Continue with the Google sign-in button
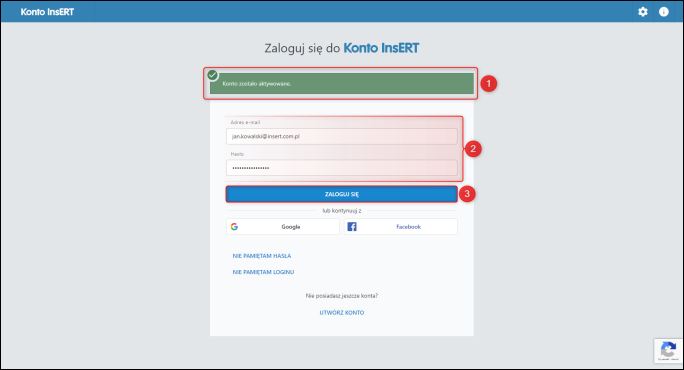 [x=283, y=226]
